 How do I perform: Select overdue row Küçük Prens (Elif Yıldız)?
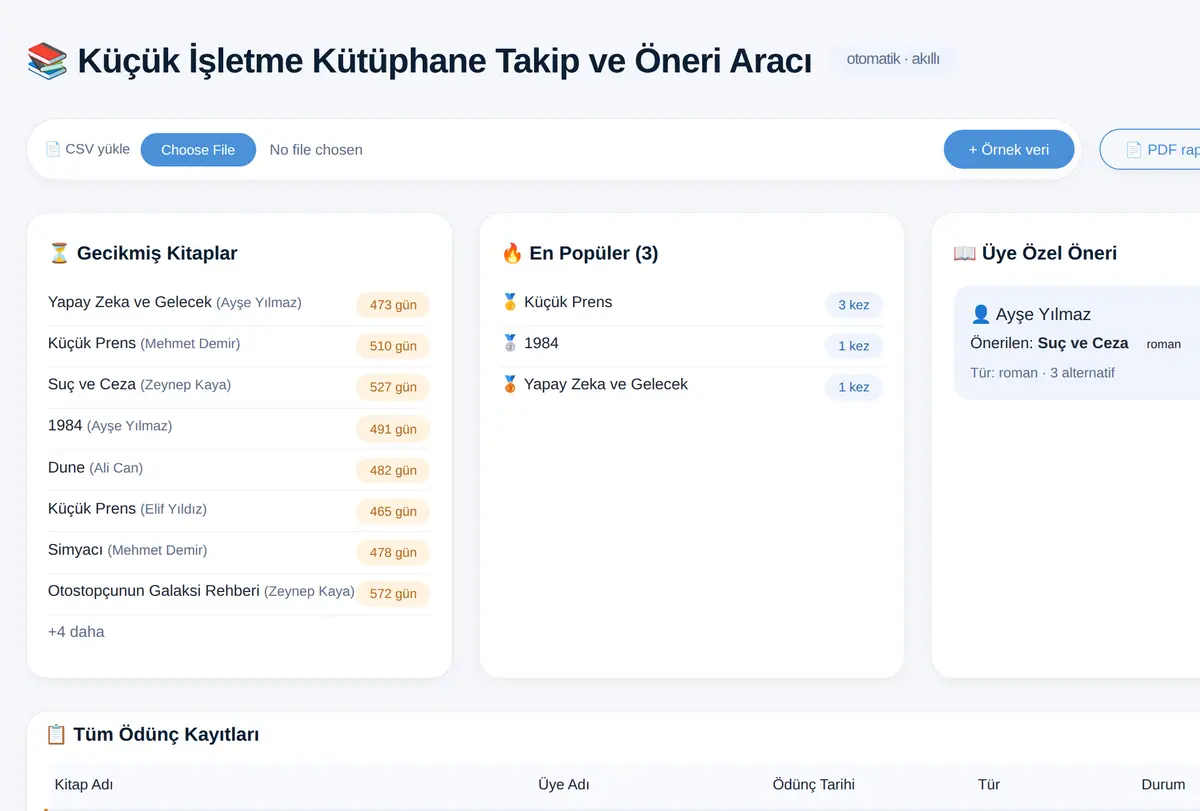(239, 510)
